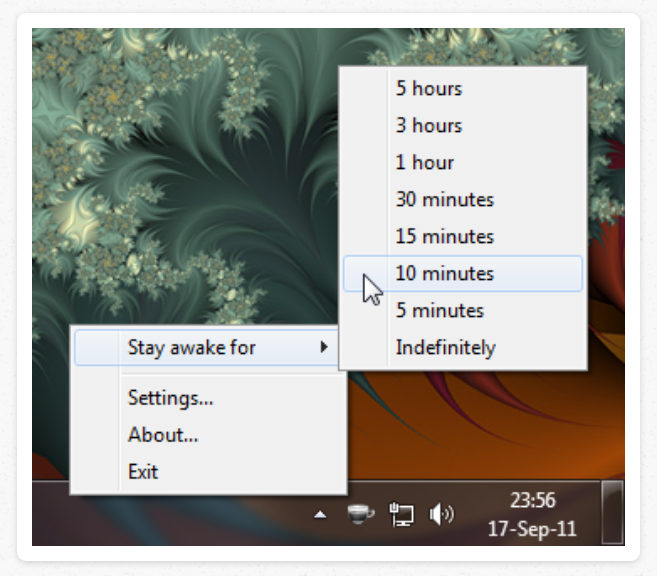Image resolution: width=657 pixels, height=576 pixels.
Task: Show hidden tray icons arrow
Action: click(x=320, y=514)
